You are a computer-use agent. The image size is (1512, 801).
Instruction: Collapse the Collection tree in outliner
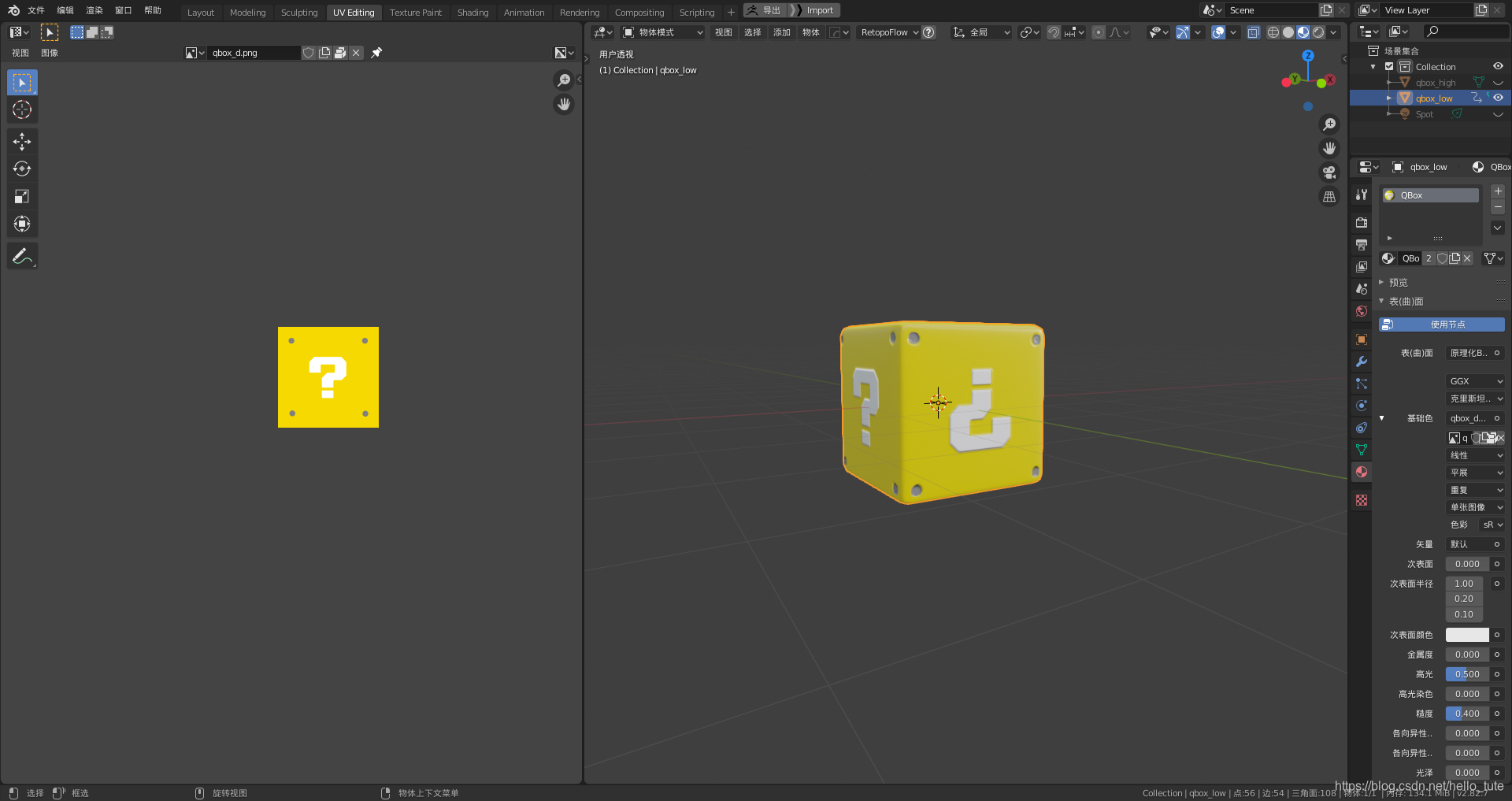[x=1373, y=67]
